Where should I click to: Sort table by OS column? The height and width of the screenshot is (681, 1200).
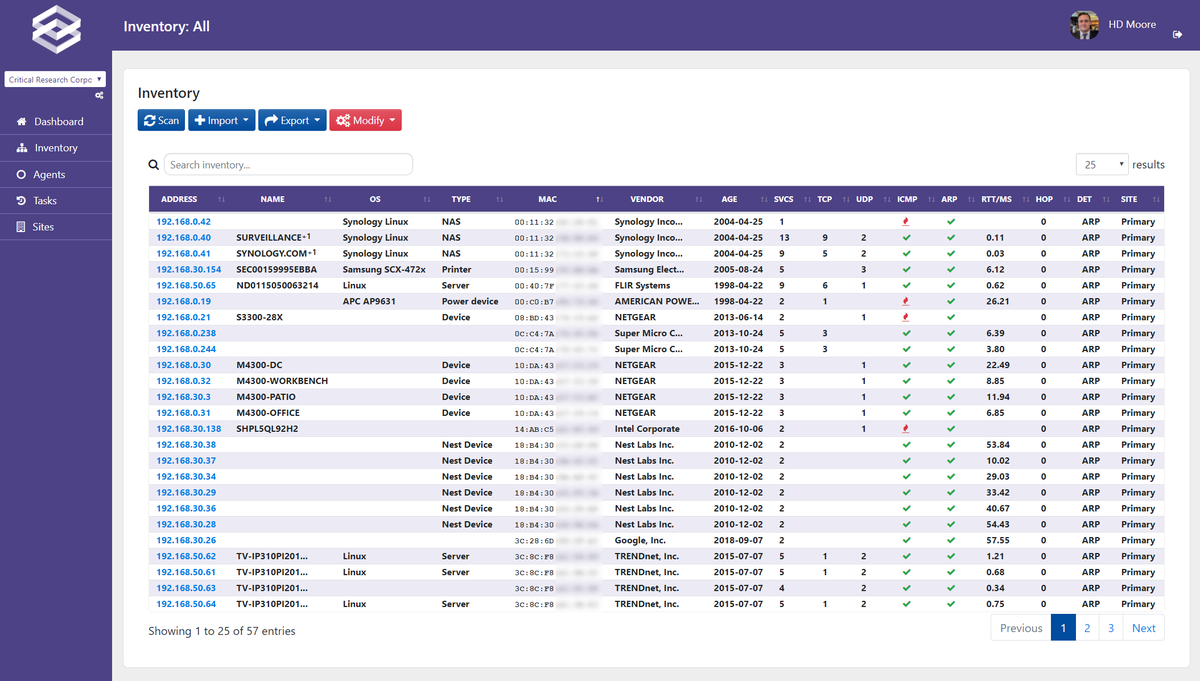(x=386, y=199)
